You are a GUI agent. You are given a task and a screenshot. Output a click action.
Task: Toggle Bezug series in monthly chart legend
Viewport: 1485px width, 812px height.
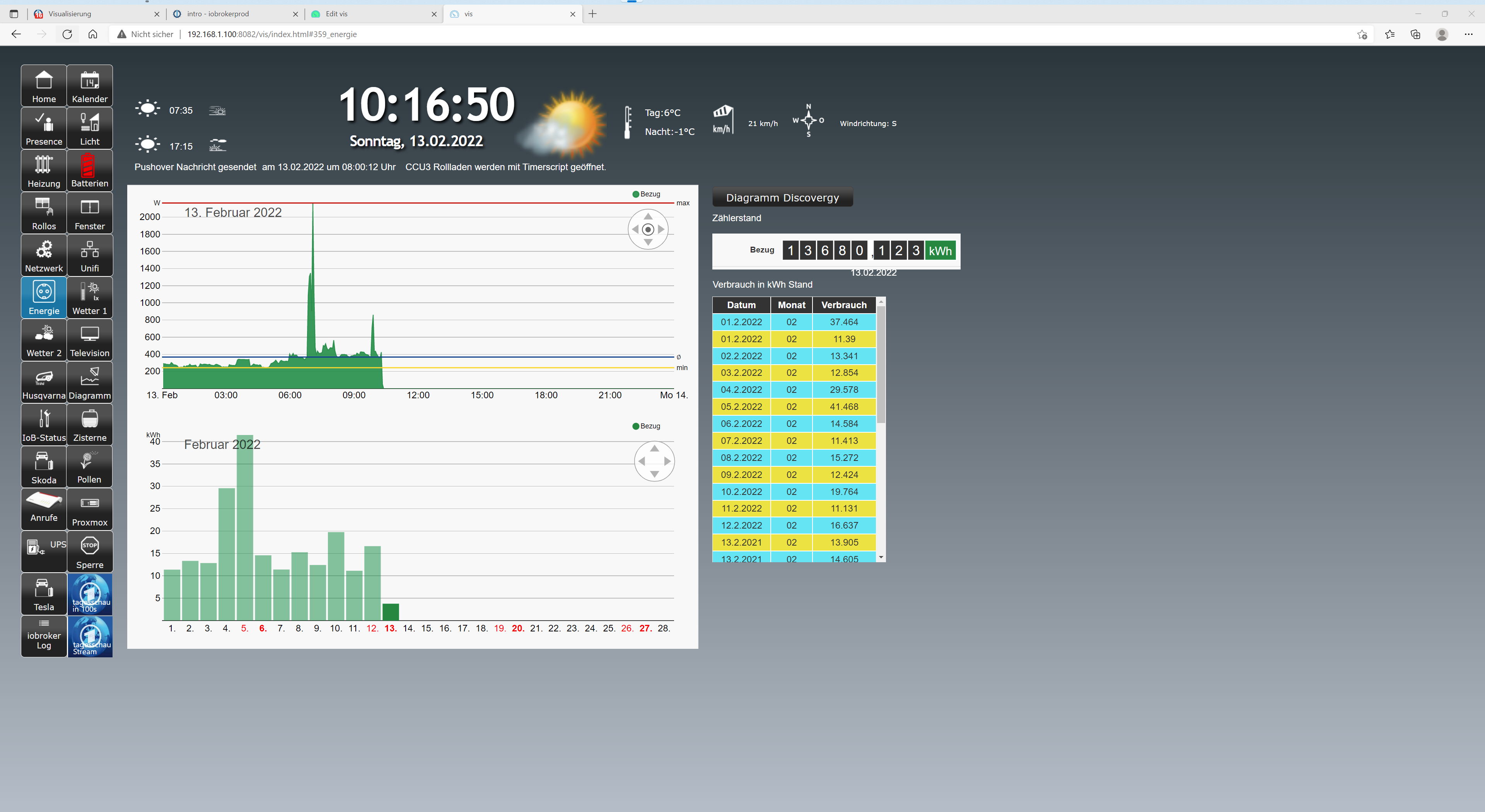(x=646, y=426)
